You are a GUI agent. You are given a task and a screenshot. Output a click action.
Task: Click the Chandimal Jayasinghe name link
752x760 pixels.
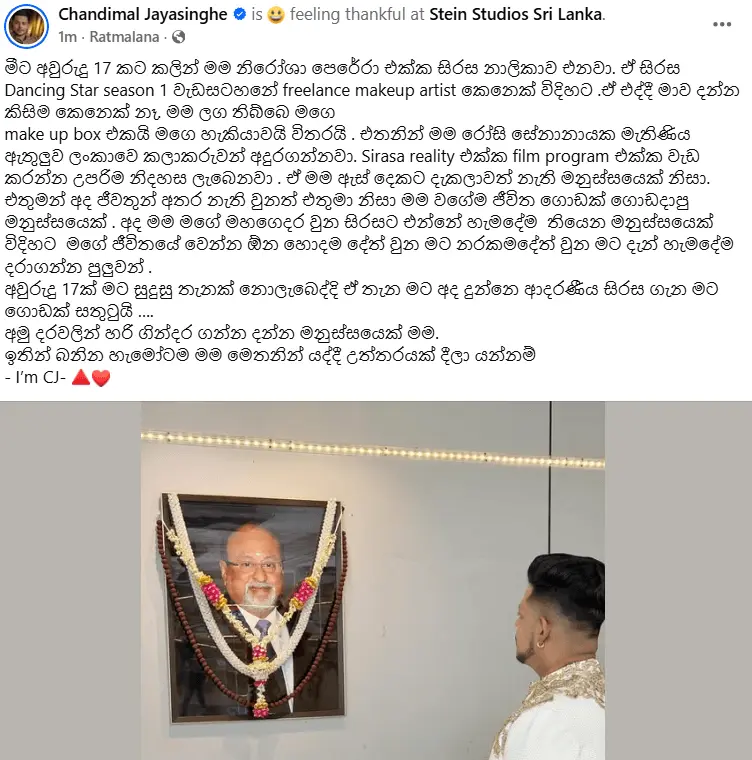click(143, 15)
